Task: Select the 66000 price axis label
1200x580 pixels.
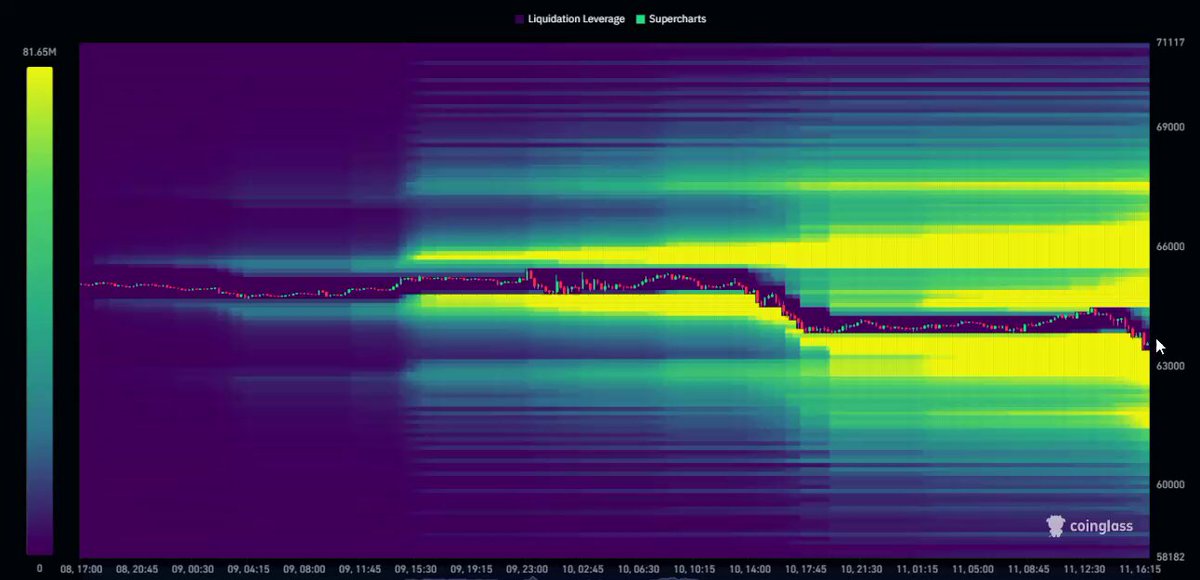Action: (x=1172, y=247)
